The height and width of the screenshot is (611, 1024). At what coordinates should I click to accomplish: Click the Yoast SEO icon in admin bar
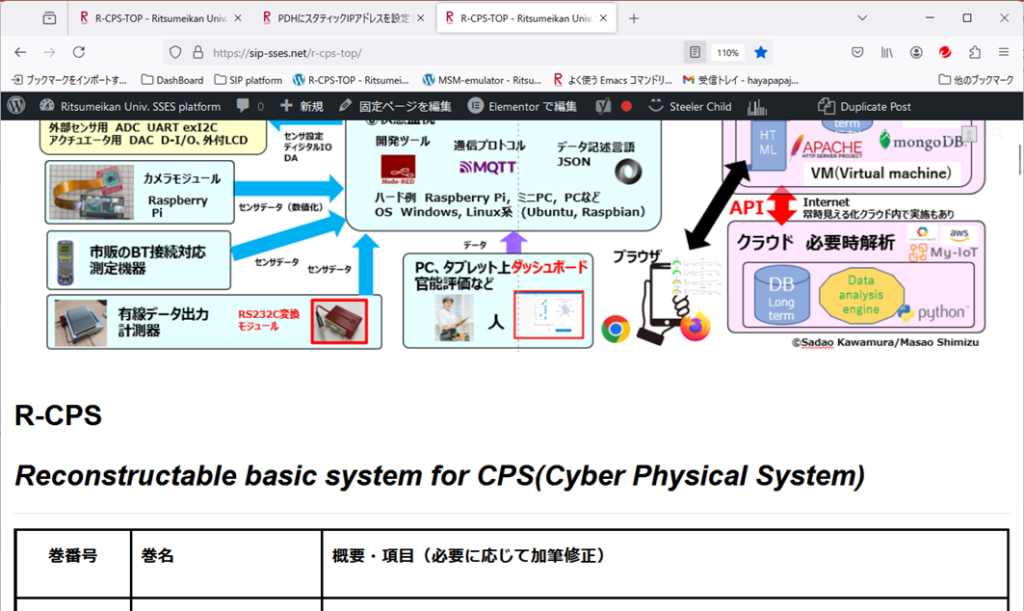[x=603, y=106]
